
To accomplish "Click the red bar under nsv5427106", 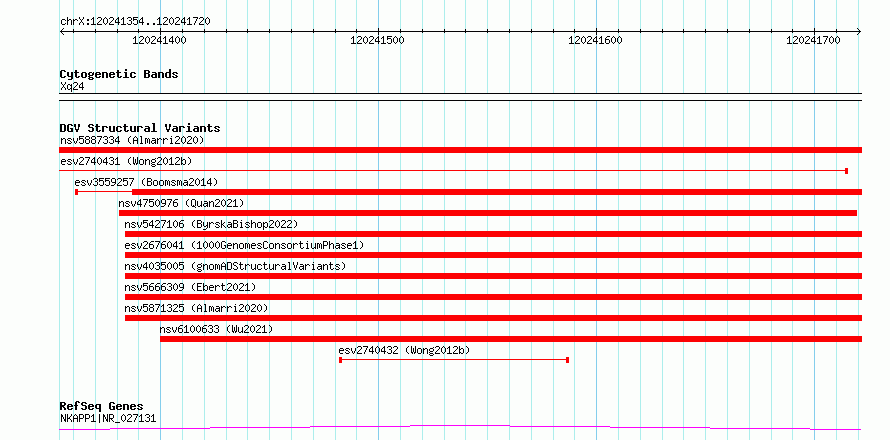I will [493, 234].
